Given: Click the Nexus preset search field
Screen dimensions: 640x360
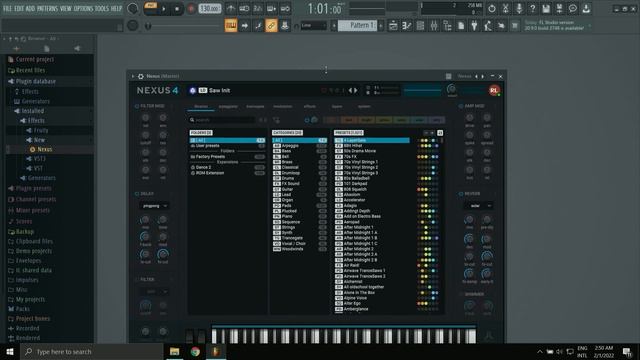Looking at the screenshot, I should (222, 120).
